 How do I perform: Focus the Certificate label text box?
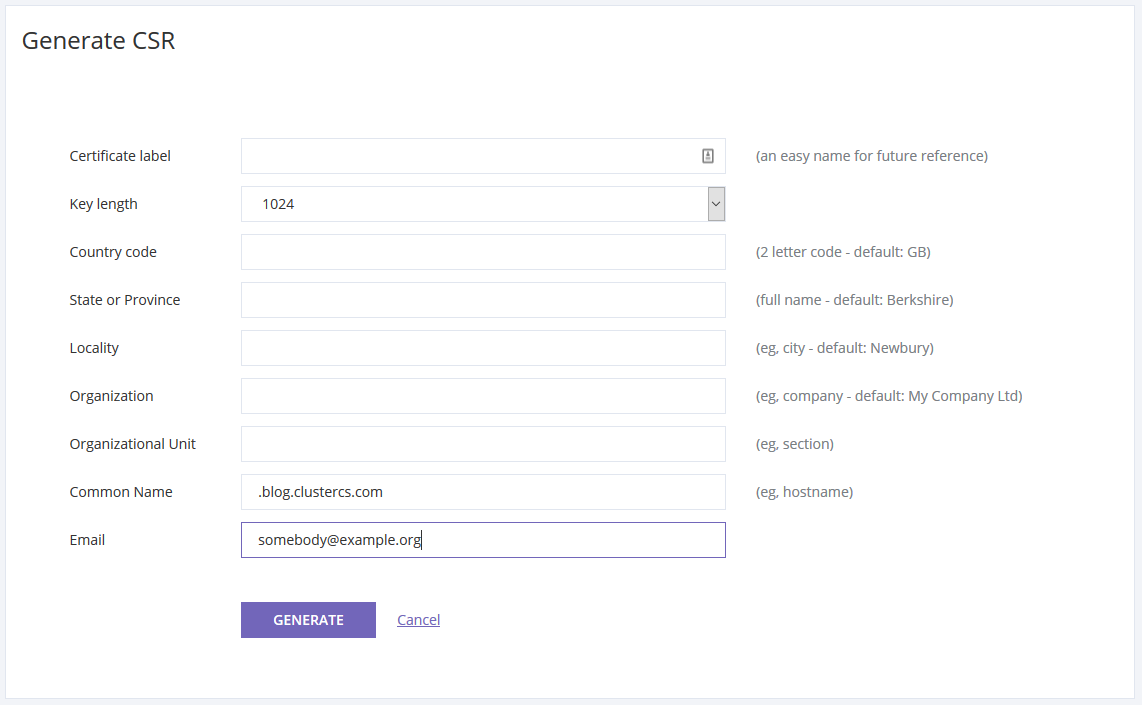pyautogui.click(x=465, y=156)
